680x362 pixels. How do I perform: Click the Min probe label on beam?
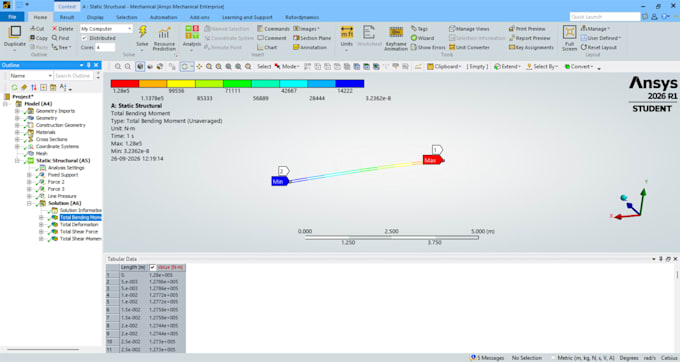tap(280, 181)
